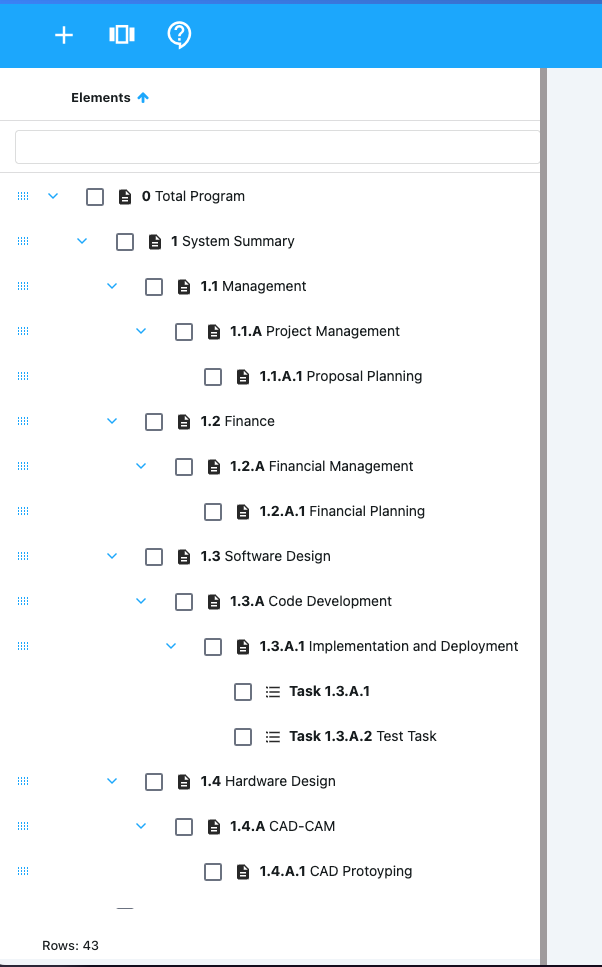602x967 pixels.
Task: Collapse the 1.3 Software Design branch
Action: tap(112, 556)
